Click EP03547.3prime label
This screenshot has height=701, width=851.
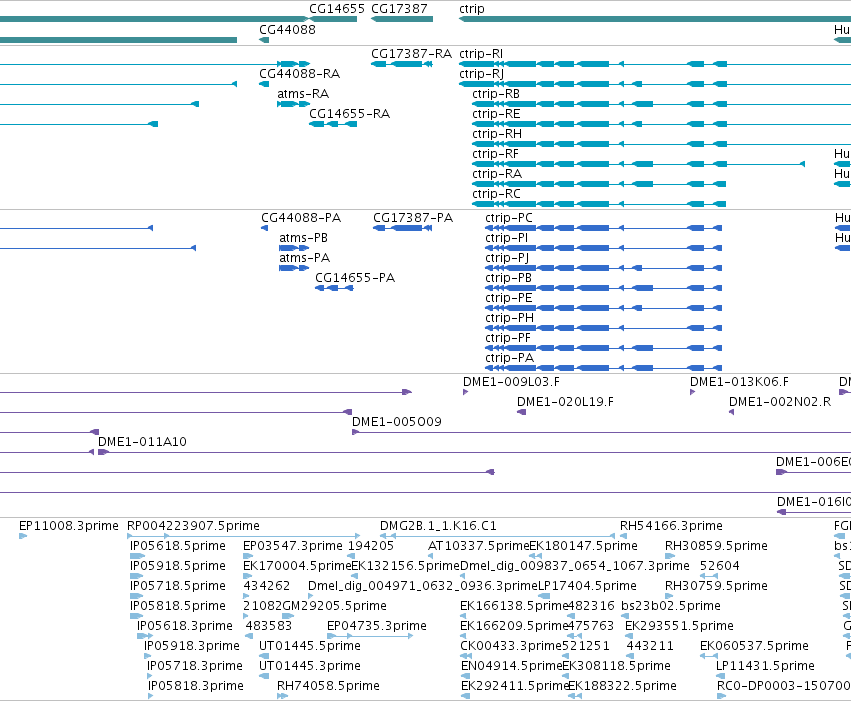click(293, 546)
